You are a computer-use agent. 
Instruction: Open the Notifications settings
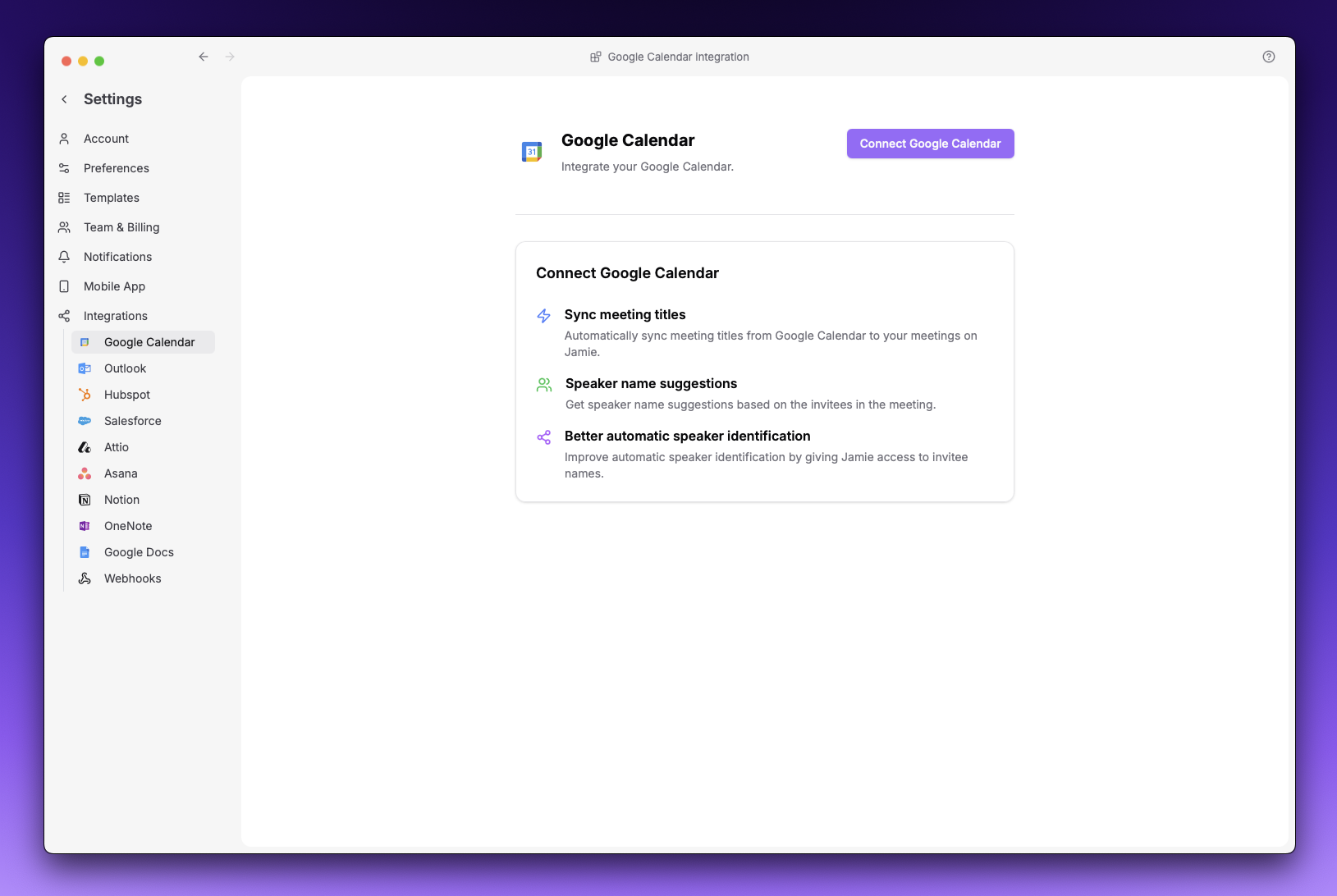(117, 257)
